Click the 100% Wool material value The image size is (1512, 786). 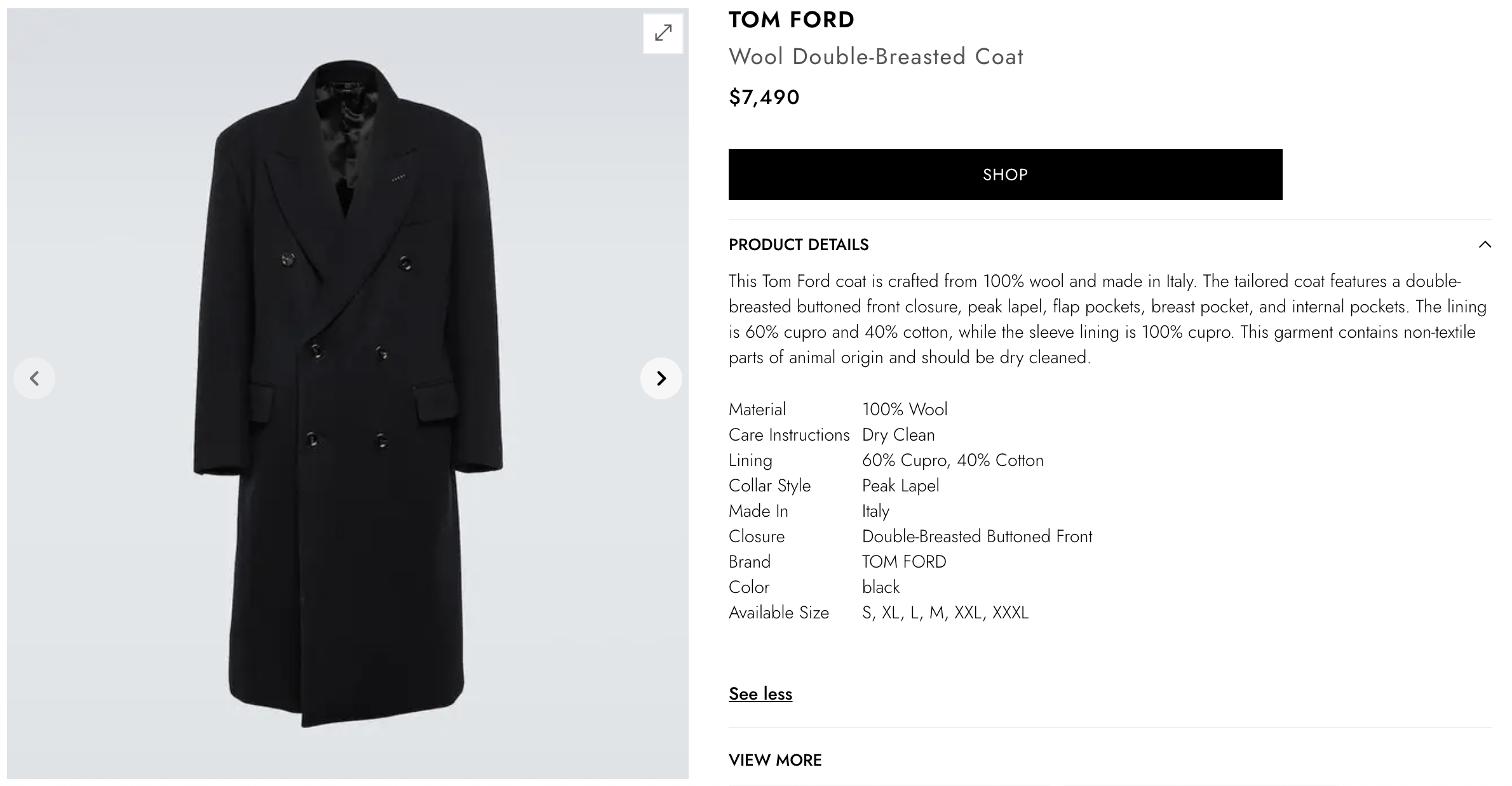(905, 410)
